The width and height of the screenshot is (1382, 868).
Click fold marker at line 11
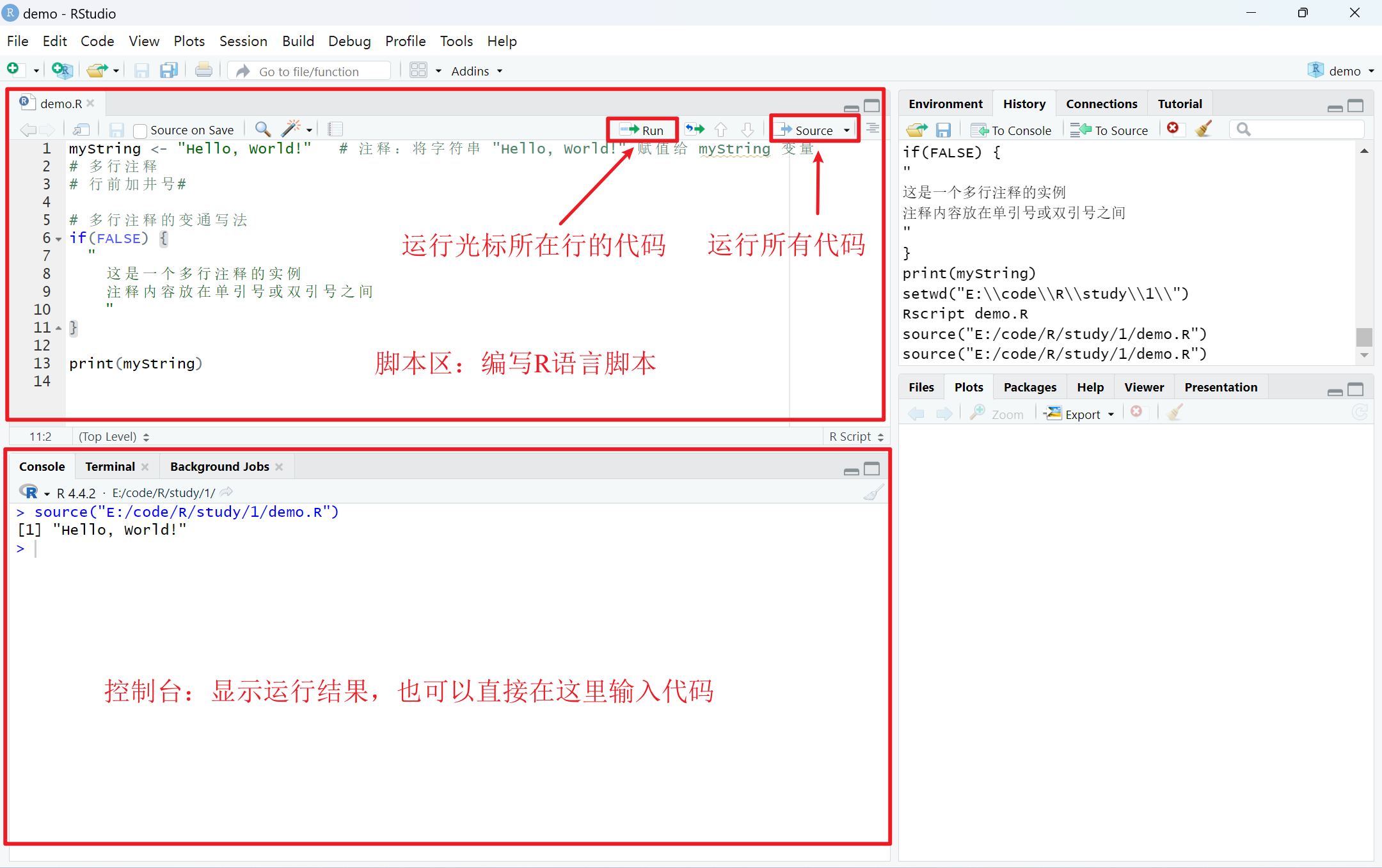[59, 328]
